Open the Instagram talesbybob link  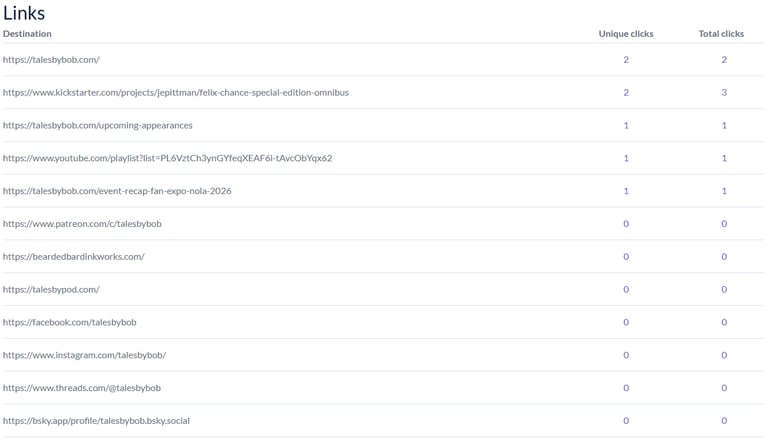click(84, 355)
